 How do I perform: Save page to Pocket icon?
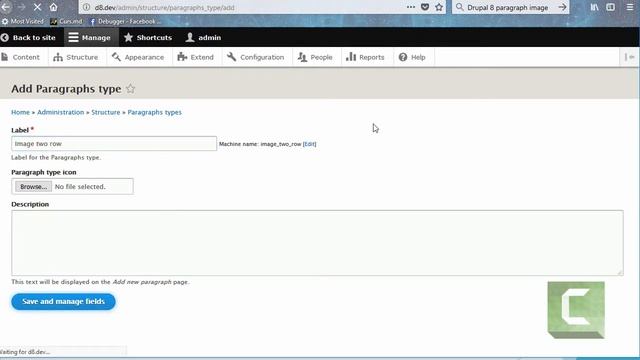pyautogui.click(x=425, y=7)
